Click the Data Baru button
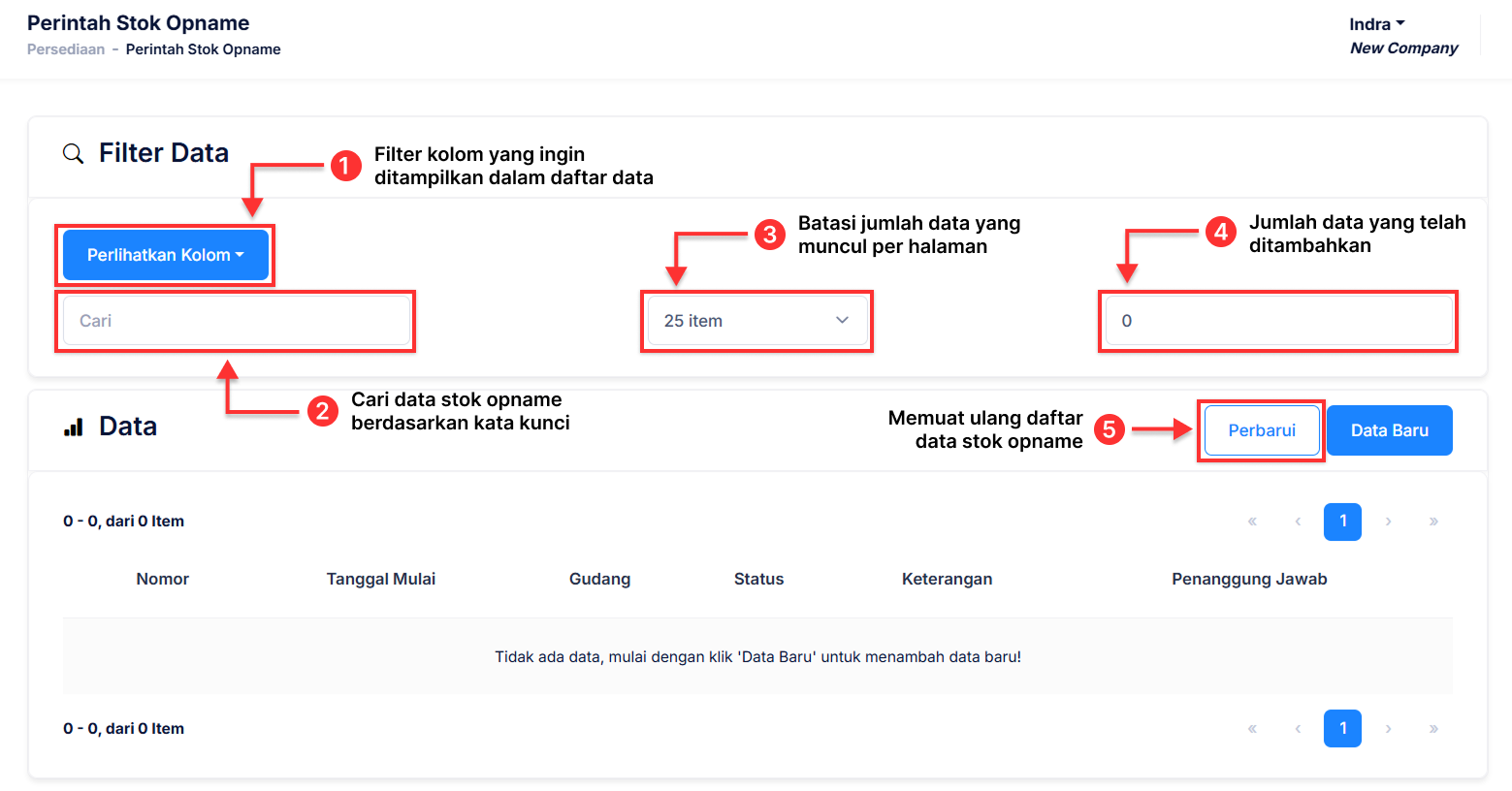 click(x=1389, y=429)
